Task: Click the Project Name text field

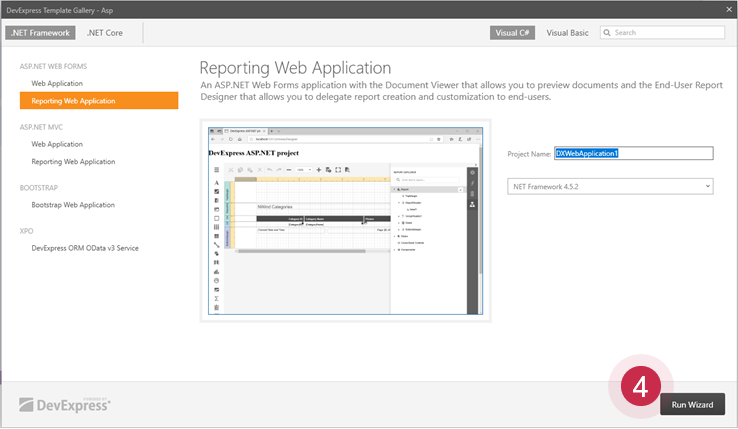Action: pyautogui.click(x=634, y=154)
